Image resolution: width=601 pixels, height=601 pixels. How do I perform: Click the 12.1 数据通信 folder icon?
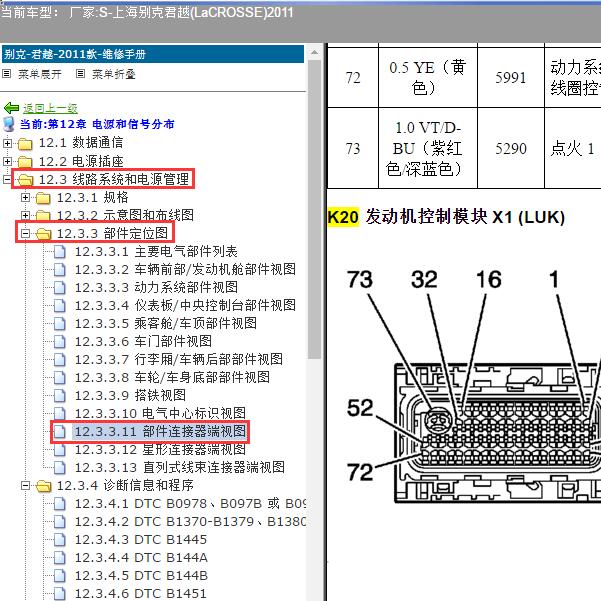tap(25, 144)
